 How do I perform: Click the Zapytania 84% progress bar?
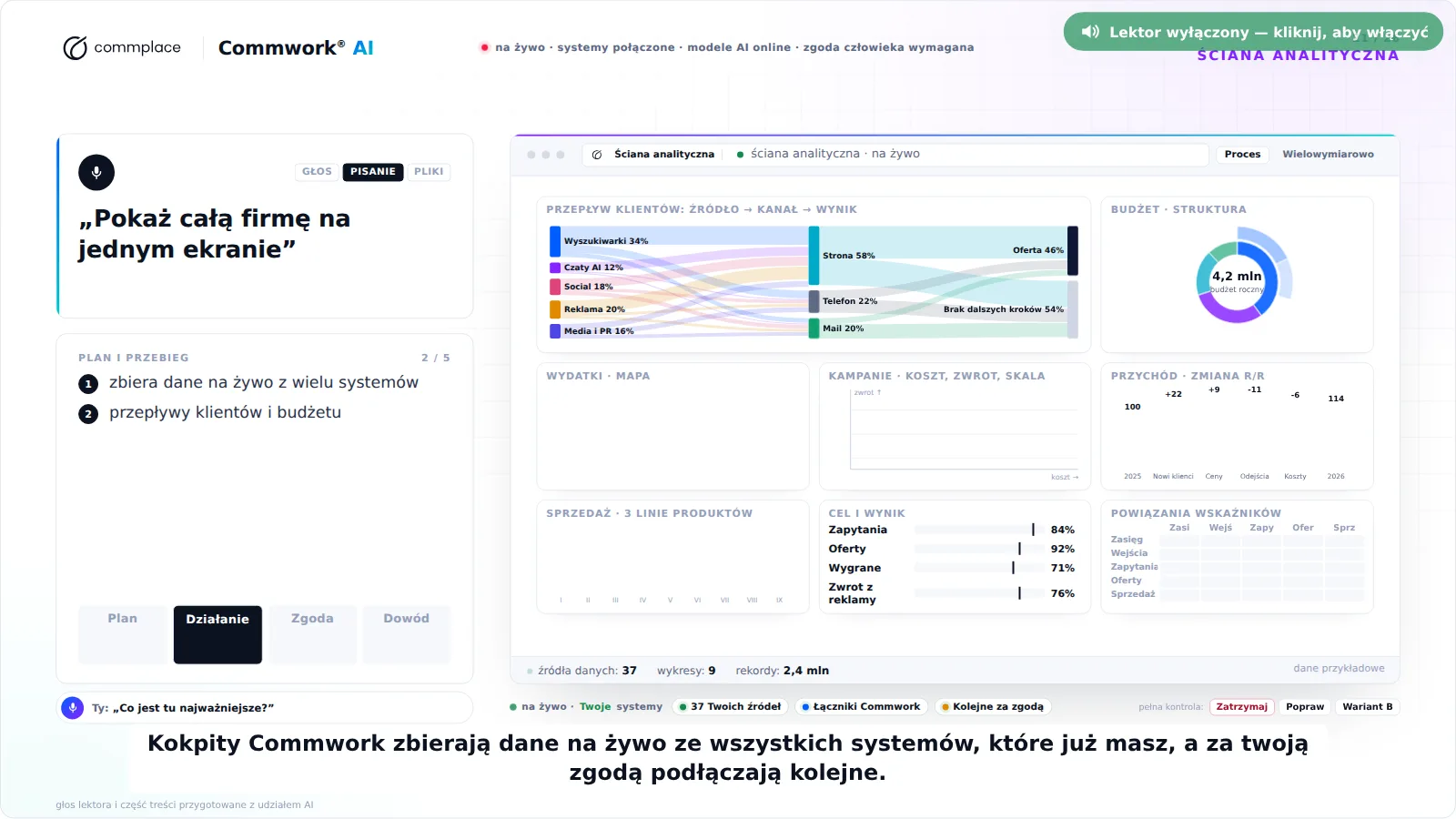click(x=977, y=530)
